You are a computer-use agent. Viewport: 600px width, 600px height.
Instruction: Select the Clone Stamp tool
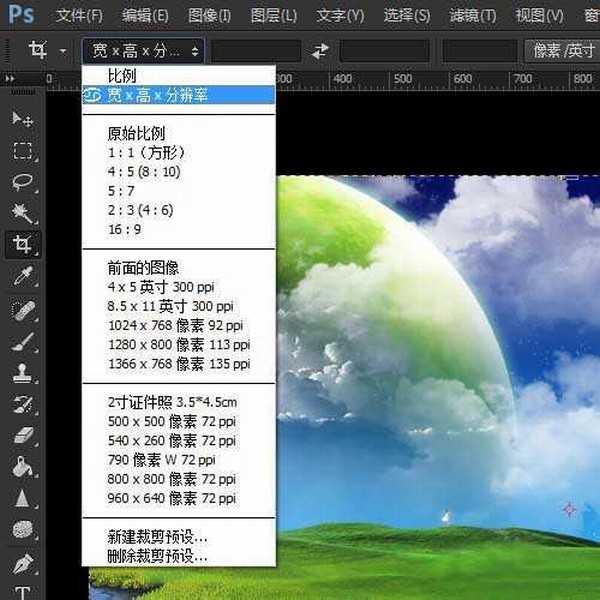tap(22, 373)
